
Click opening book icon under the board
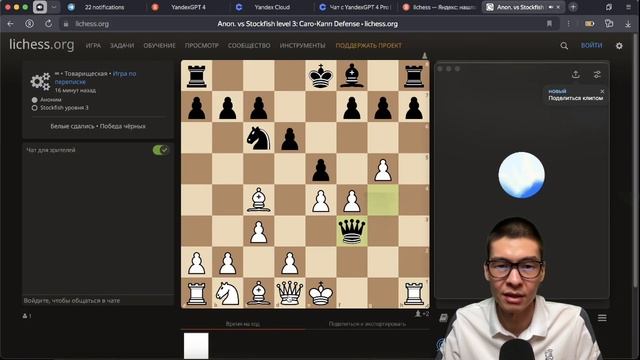coord(443,318)
